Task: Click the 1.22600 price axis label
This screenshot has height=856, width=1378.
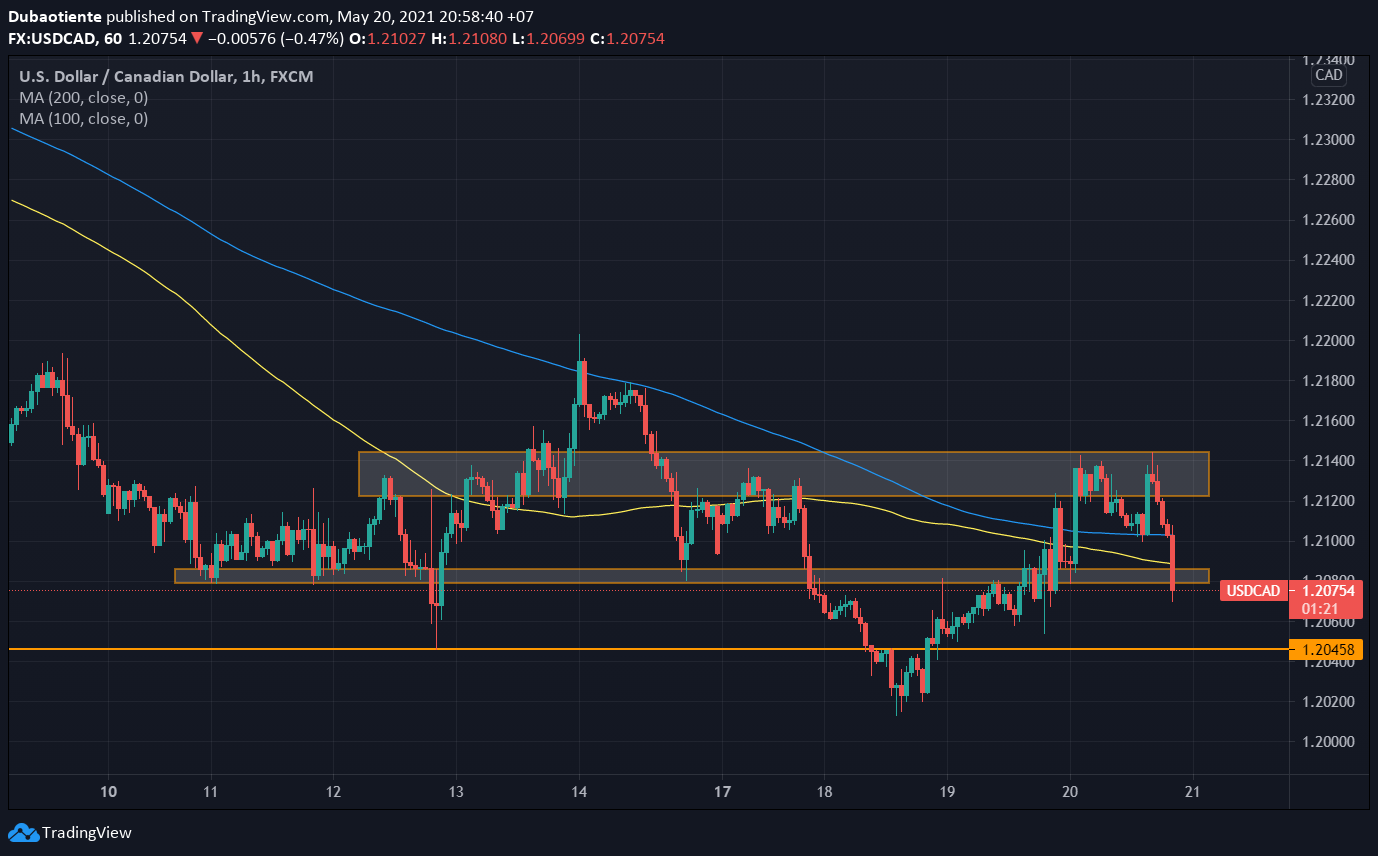Action: click(x=1326, y=220)
